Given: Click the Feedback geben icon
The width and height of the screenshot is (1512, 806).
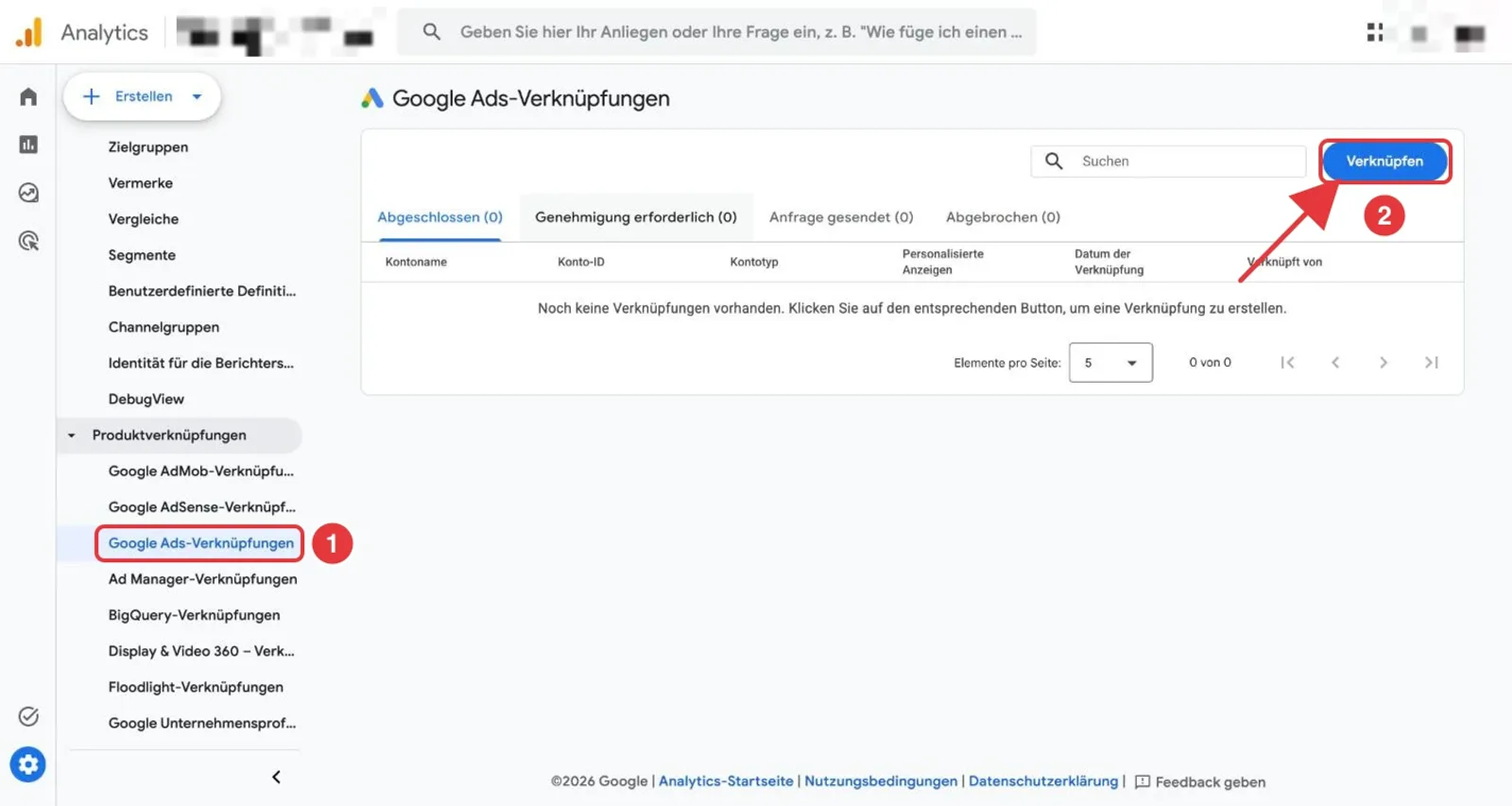Looking at the screenshot, I should click(x=1143, y=782).
